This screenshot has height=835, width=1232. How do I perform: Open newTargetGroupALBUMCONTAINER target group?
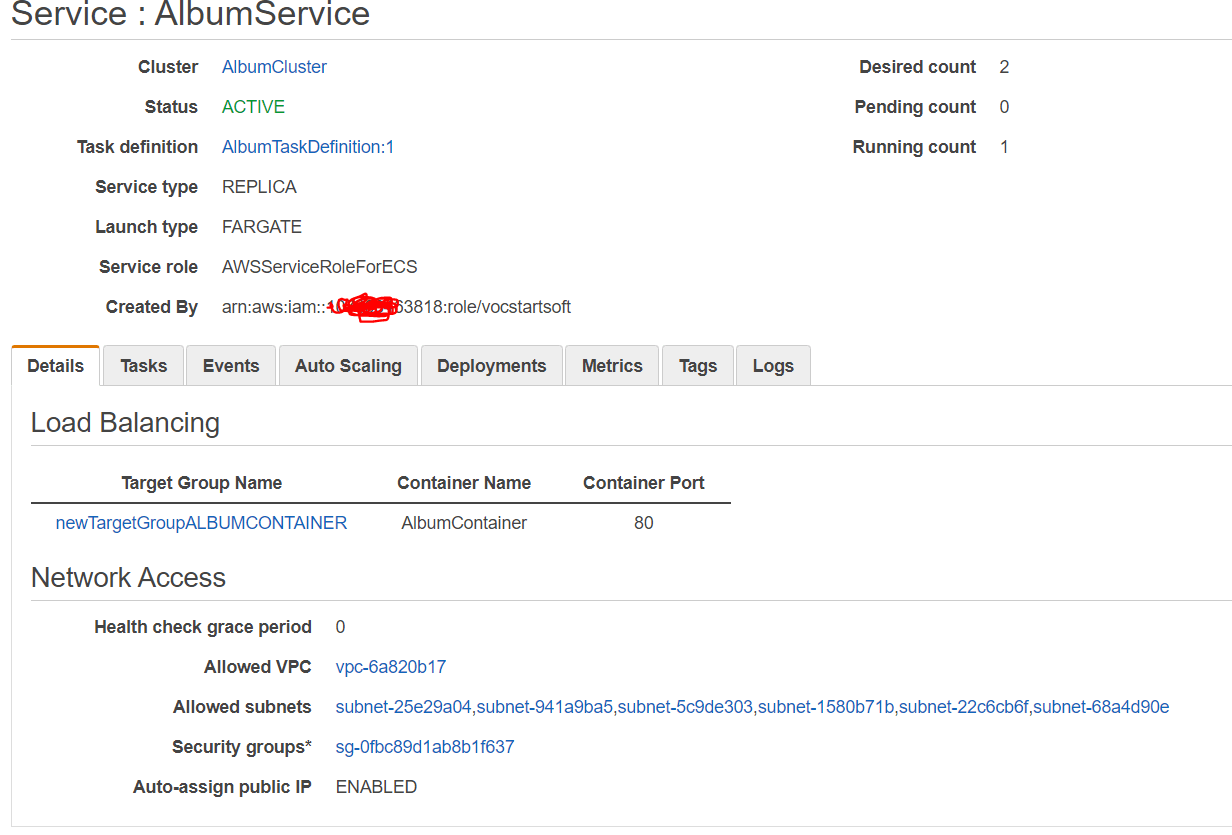click(x=201, y=522)
